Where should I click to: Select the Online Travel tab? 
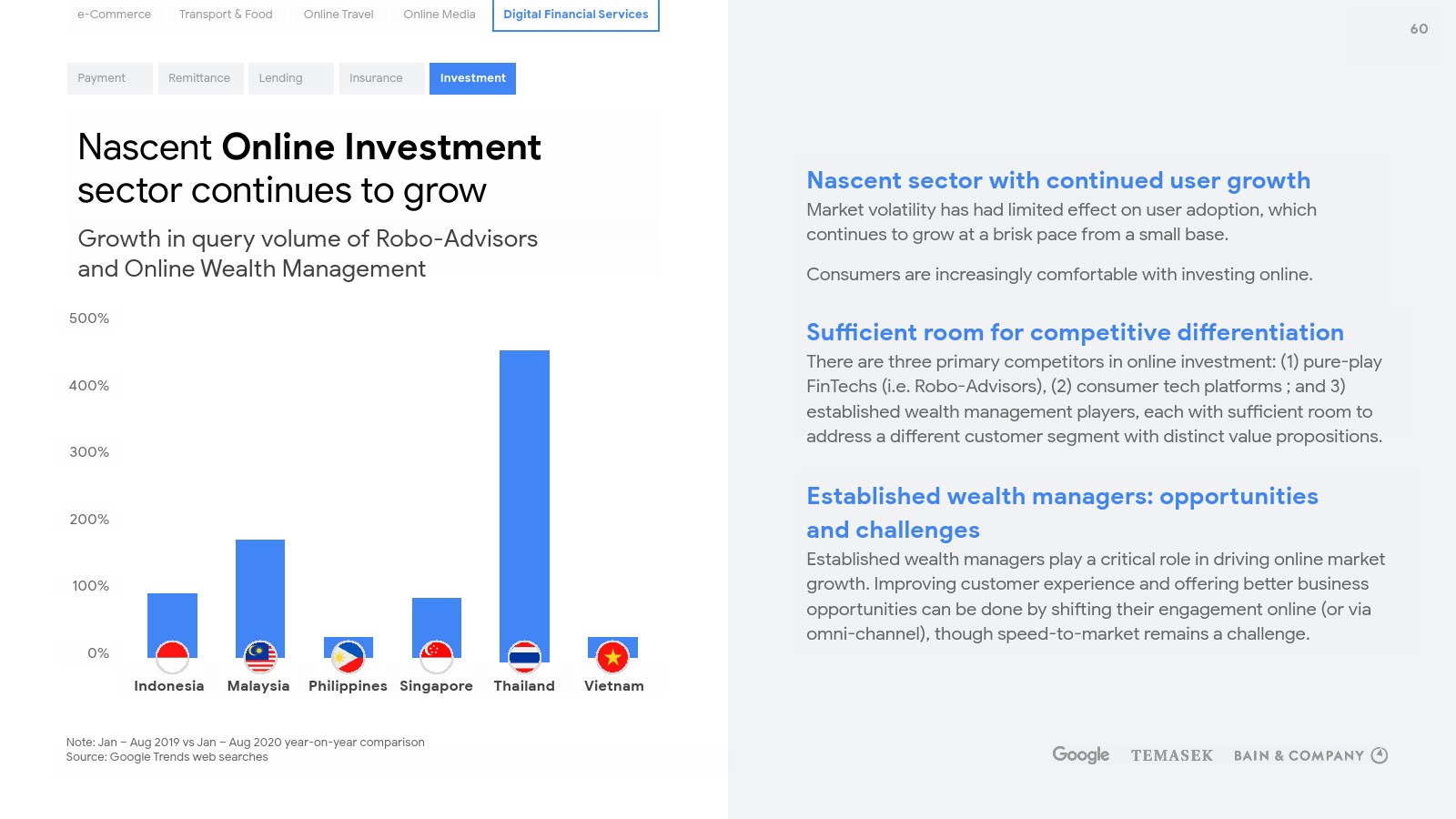[339, 15]
